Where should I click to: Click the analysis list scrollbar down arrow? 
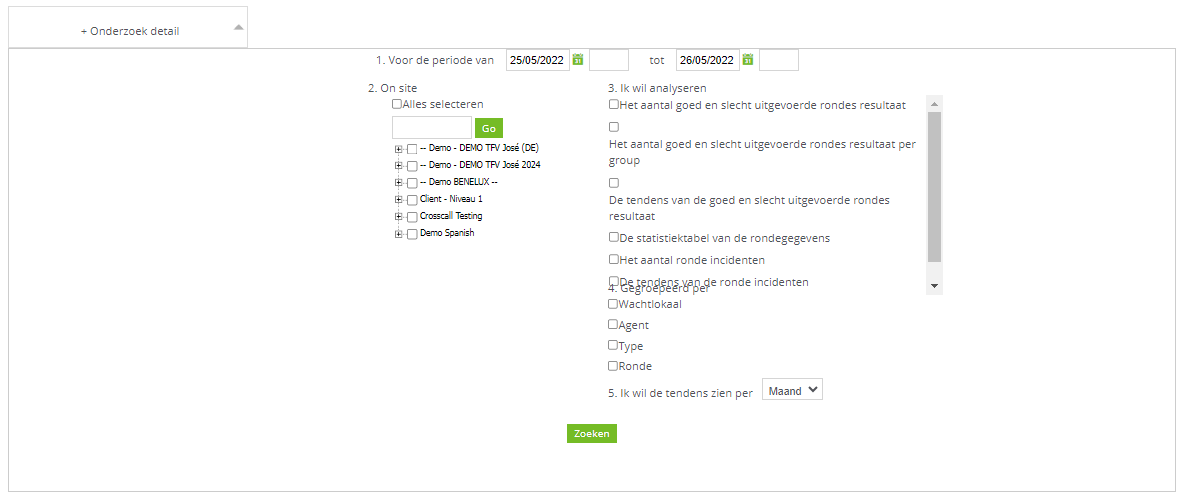pyautogui.click(x=935, y=287)
